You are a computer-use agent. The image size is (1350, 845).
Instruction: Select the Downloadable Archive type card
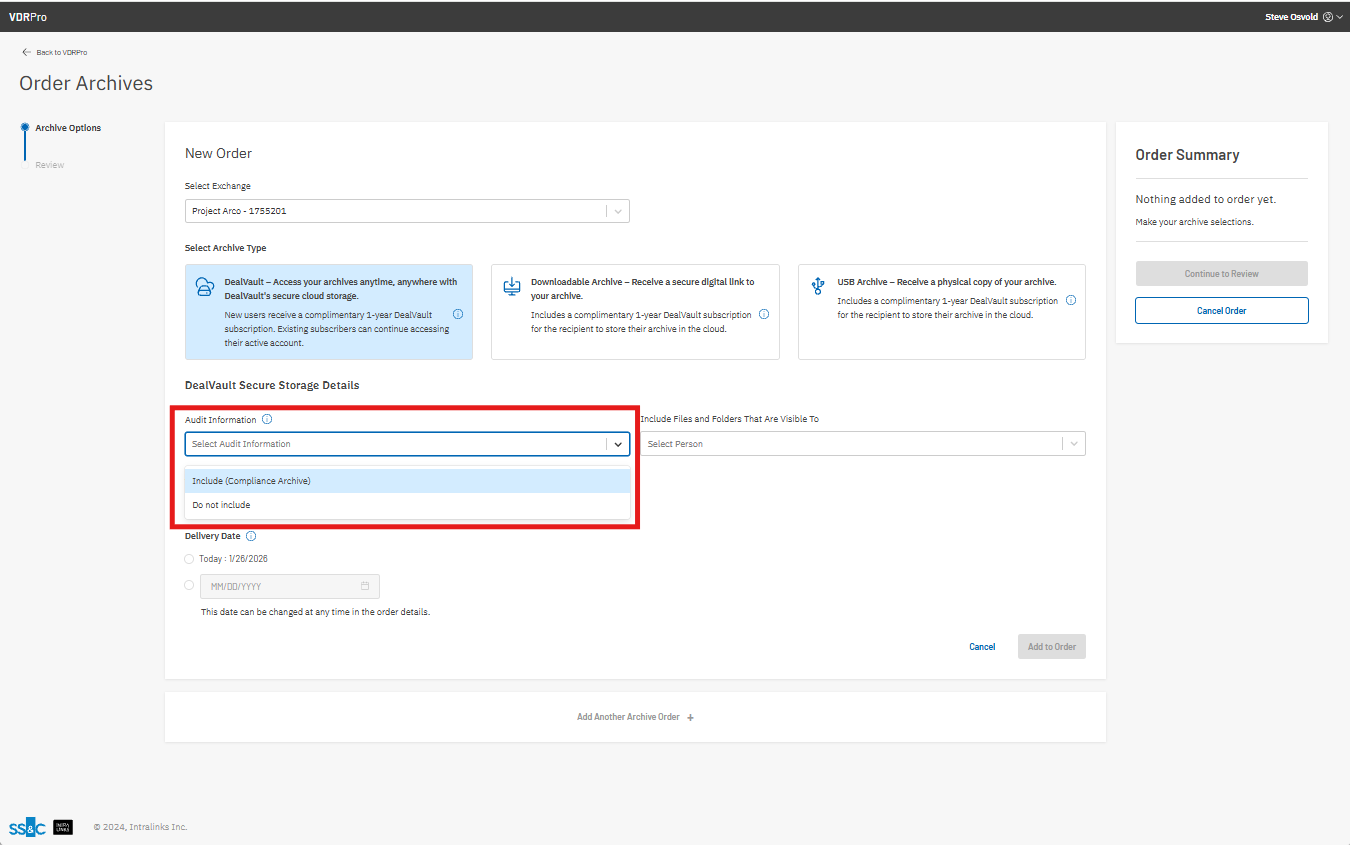click(635, 312)
